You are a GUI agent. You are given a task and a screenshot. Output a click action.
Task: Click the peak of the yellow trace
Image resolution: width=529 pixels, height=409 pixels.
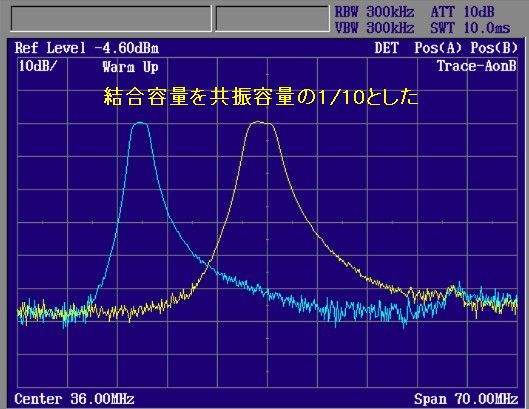coord(259,122)
